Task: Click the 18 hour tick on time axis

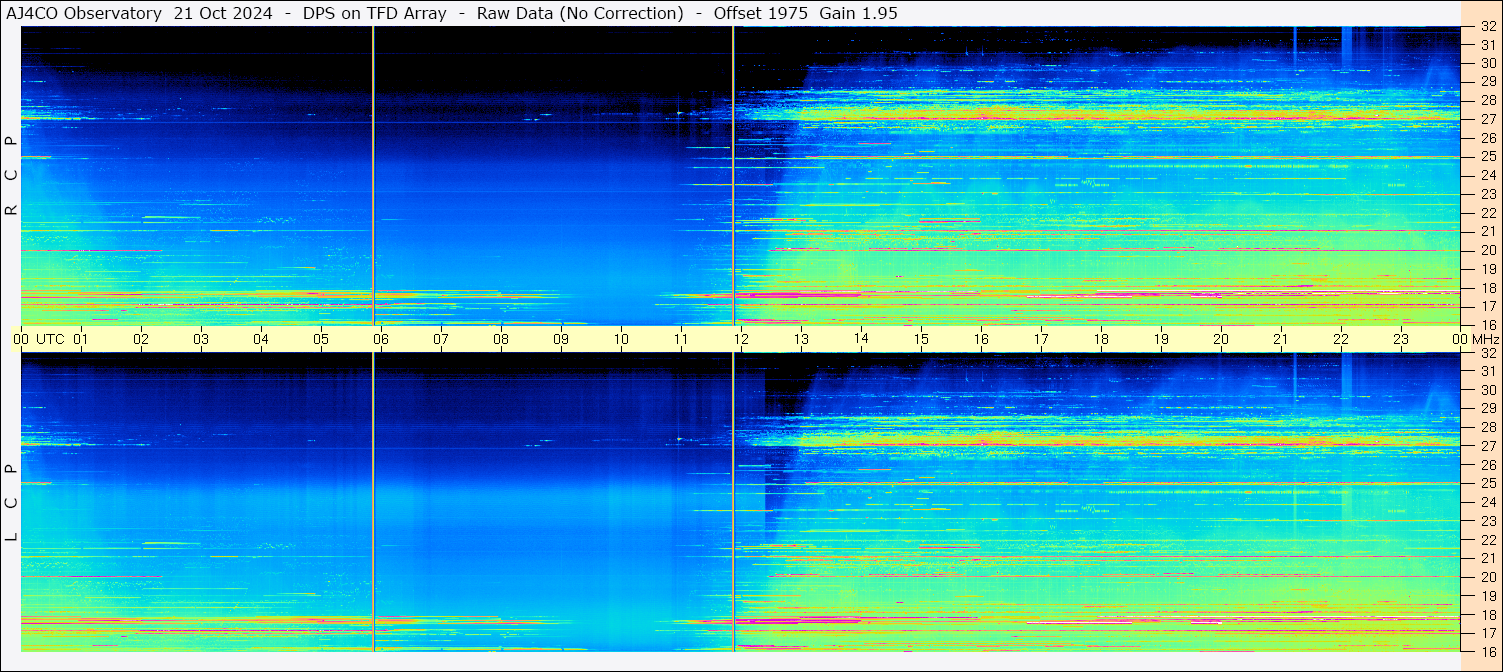Action: click(x=1101, y=339)
